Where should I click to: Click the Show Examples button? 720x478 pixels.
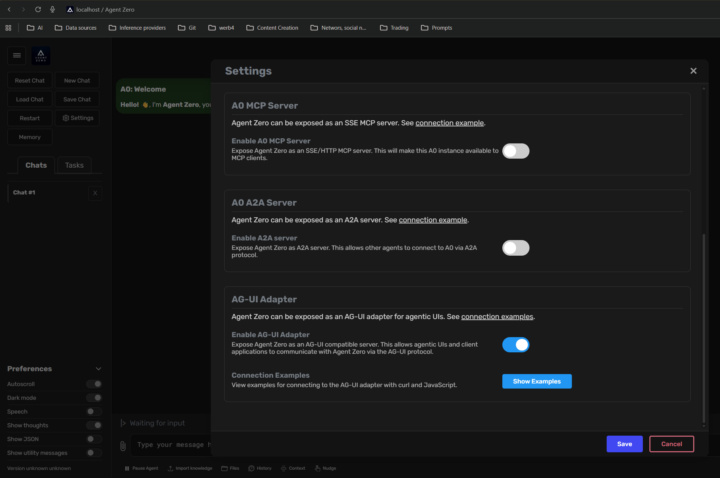click(x=537, y=382)
